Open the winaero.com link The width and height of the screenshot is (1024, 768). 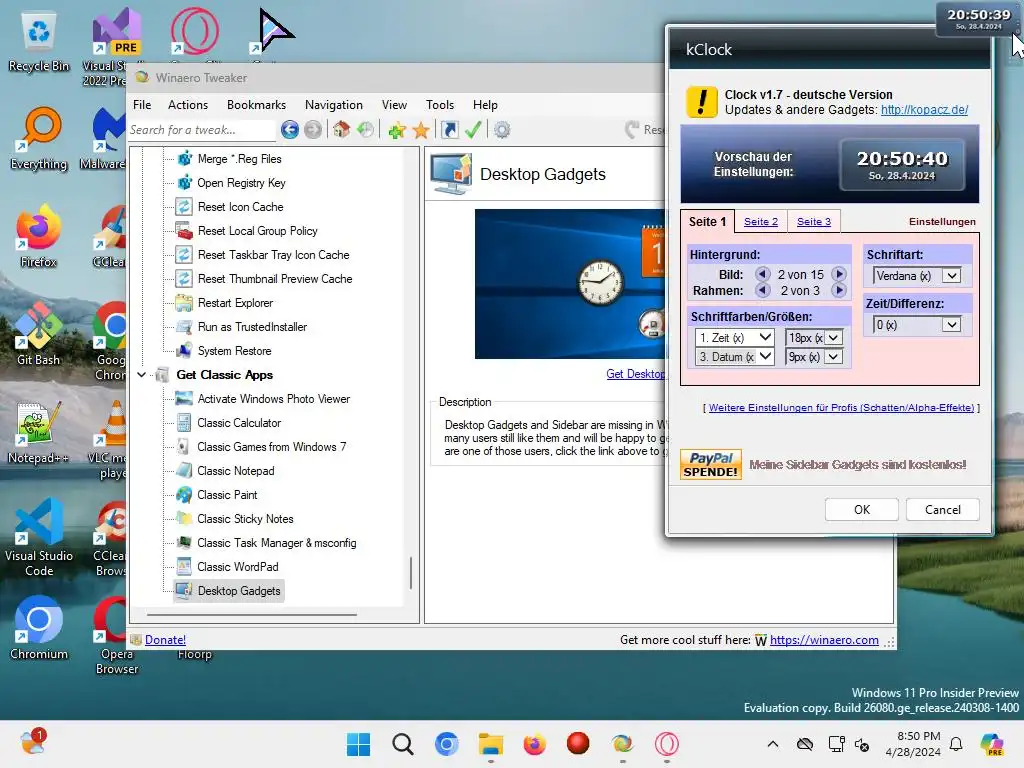click(x=824, y=640)
